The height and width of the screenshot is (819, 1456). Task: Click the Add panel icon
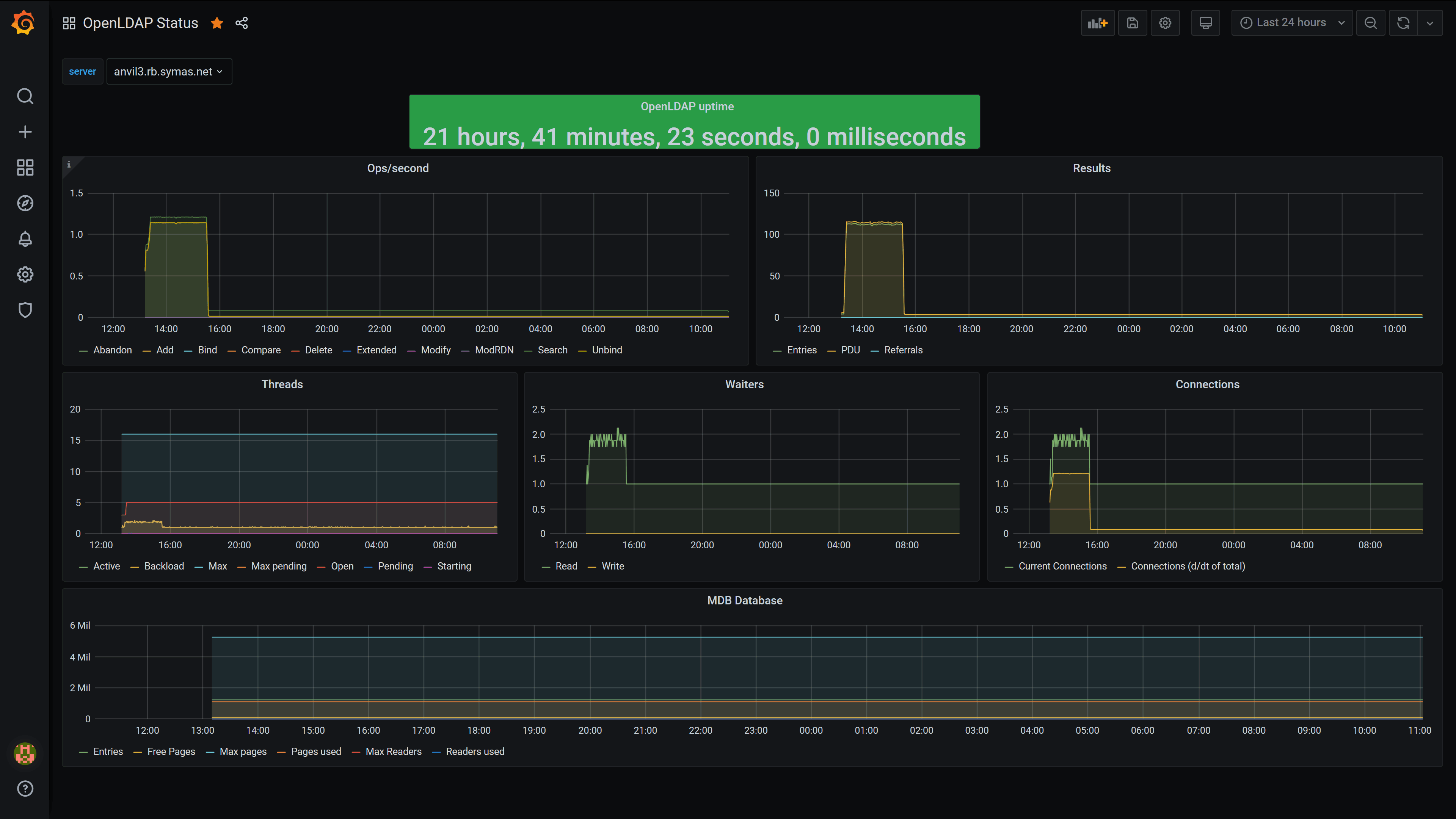pos(1097,23)
